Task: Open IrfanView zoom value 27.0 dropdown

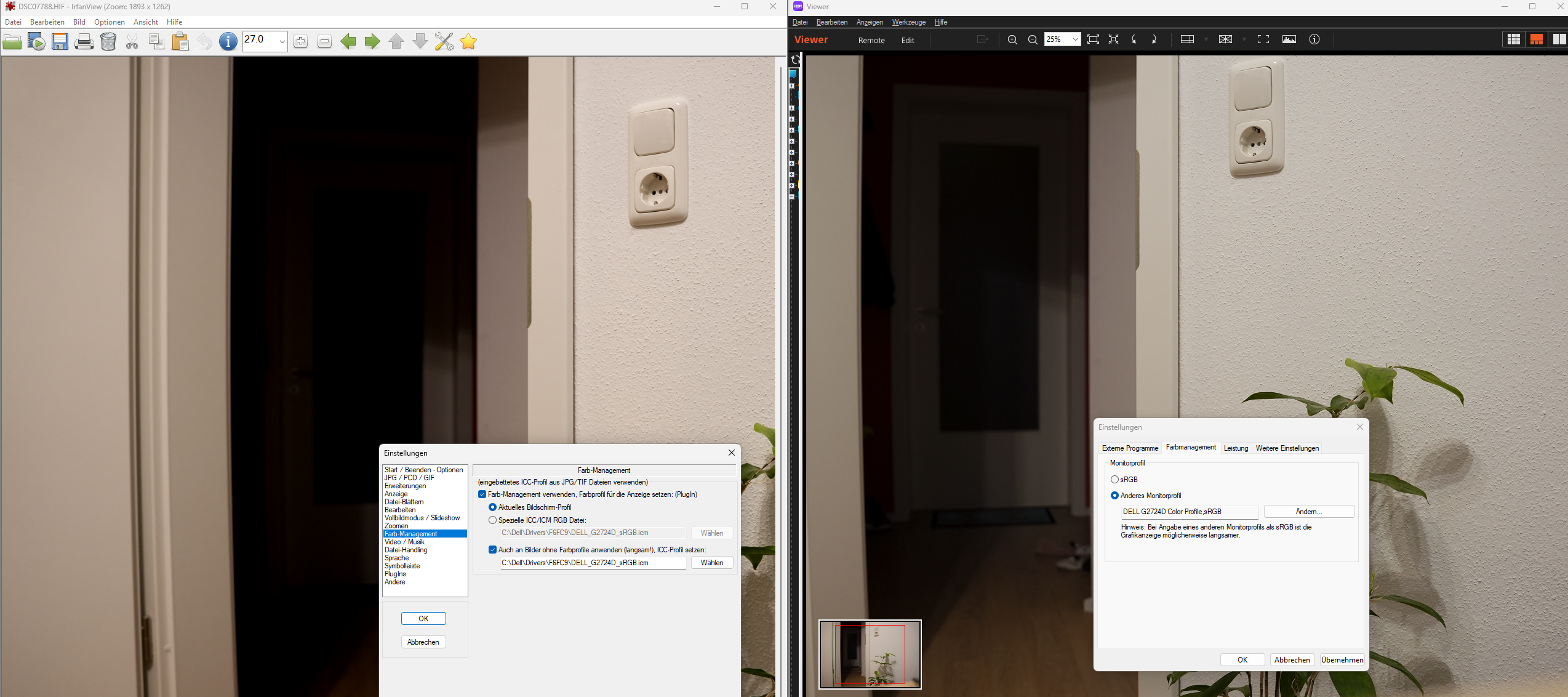Action: [282, 42]
